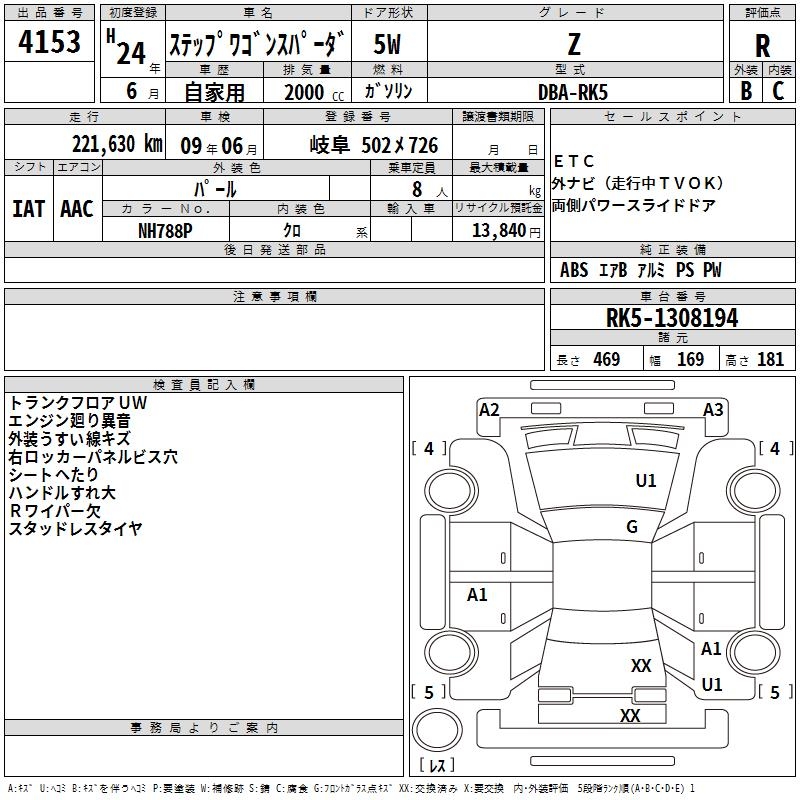Image resolution: width=800 pixels, height=800 pixels.
Task: Click the U1 mark on the hood
Action: pyautogui.click(x=645, y=480)
